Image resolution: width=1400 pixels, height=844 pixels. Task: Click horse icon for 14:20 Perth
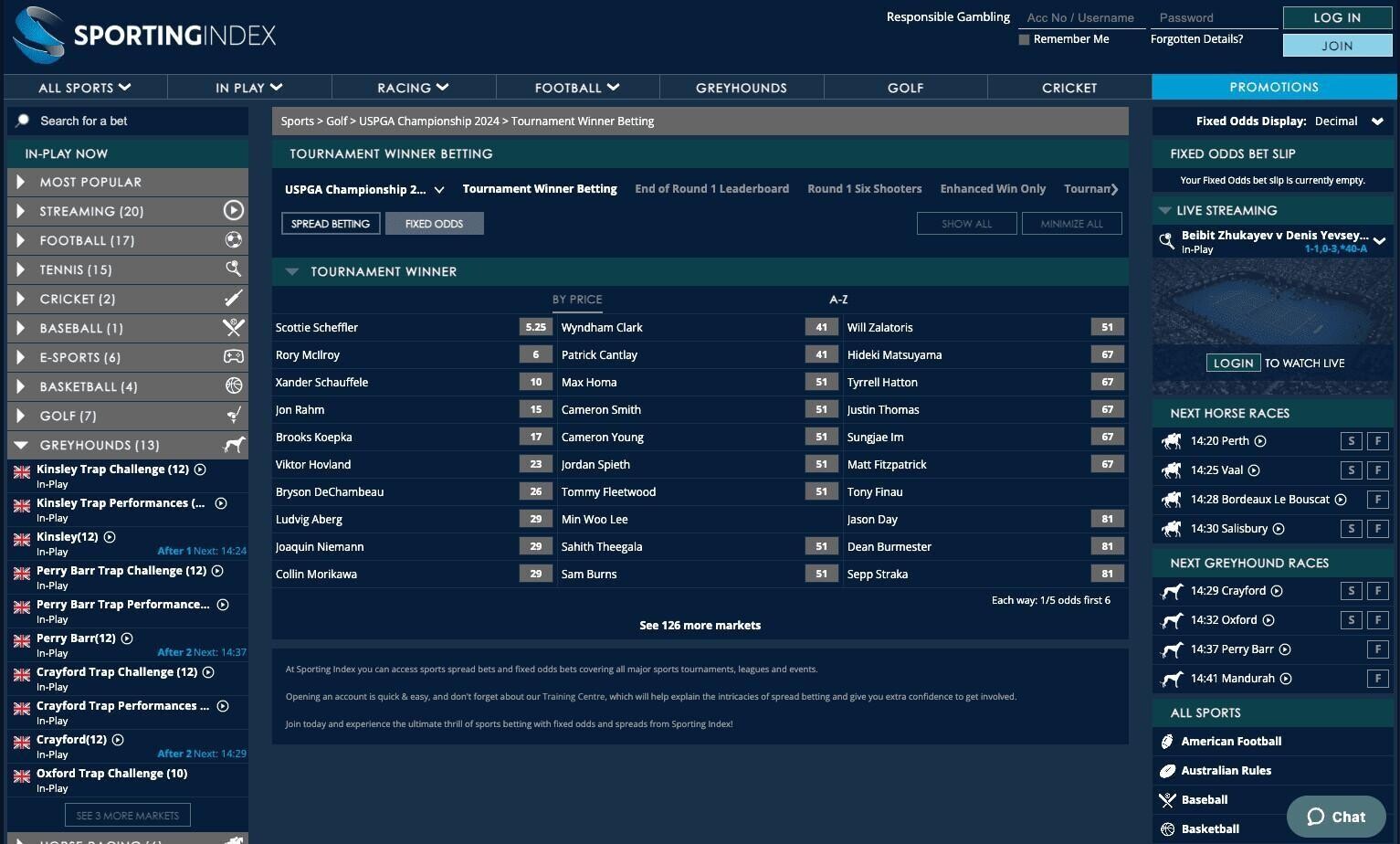pyautogui.click(x=1171, y=441)
